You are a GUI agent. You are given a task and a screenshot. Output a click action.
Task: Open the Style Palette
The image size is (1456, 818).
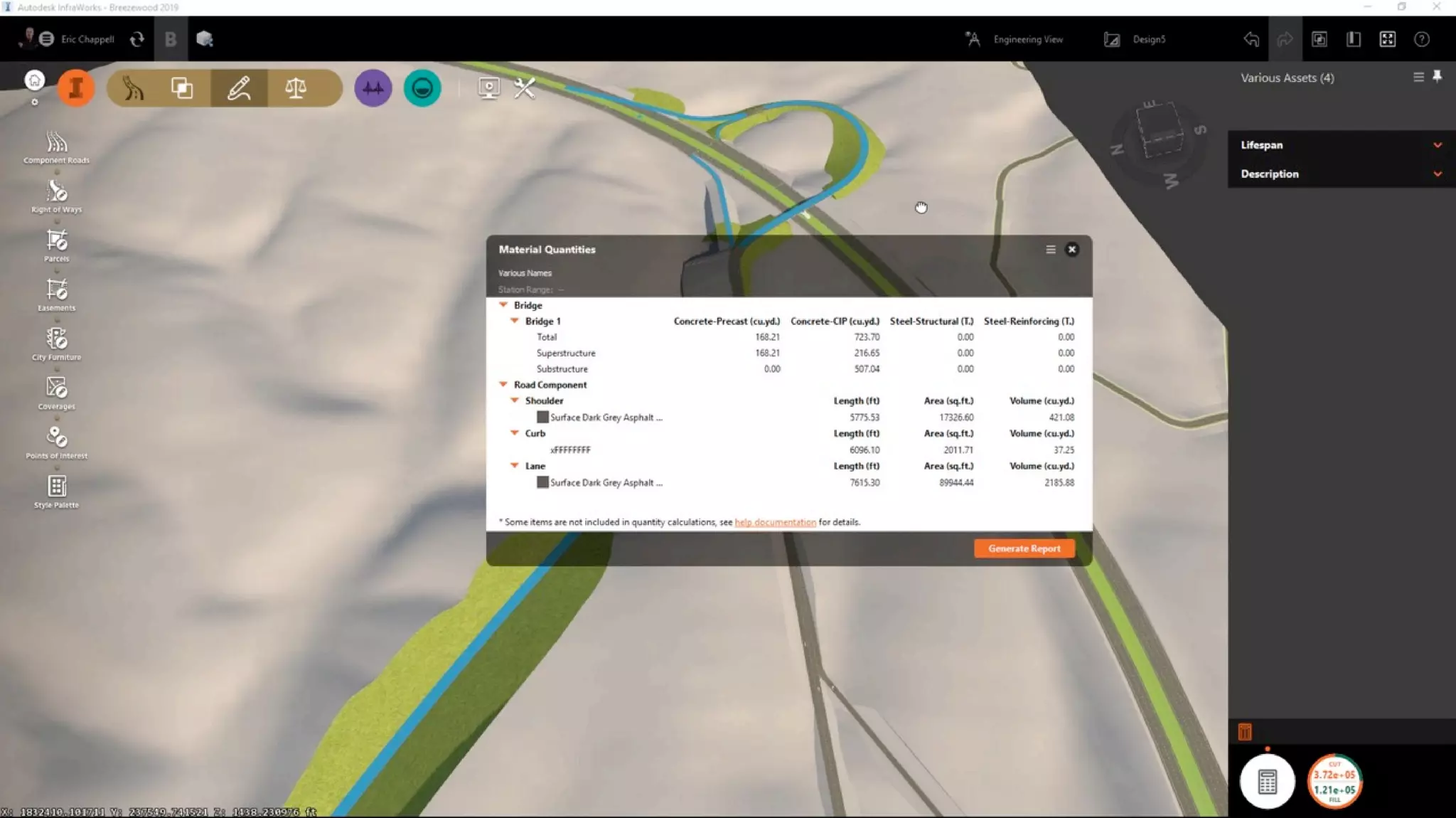pos(56,487)
